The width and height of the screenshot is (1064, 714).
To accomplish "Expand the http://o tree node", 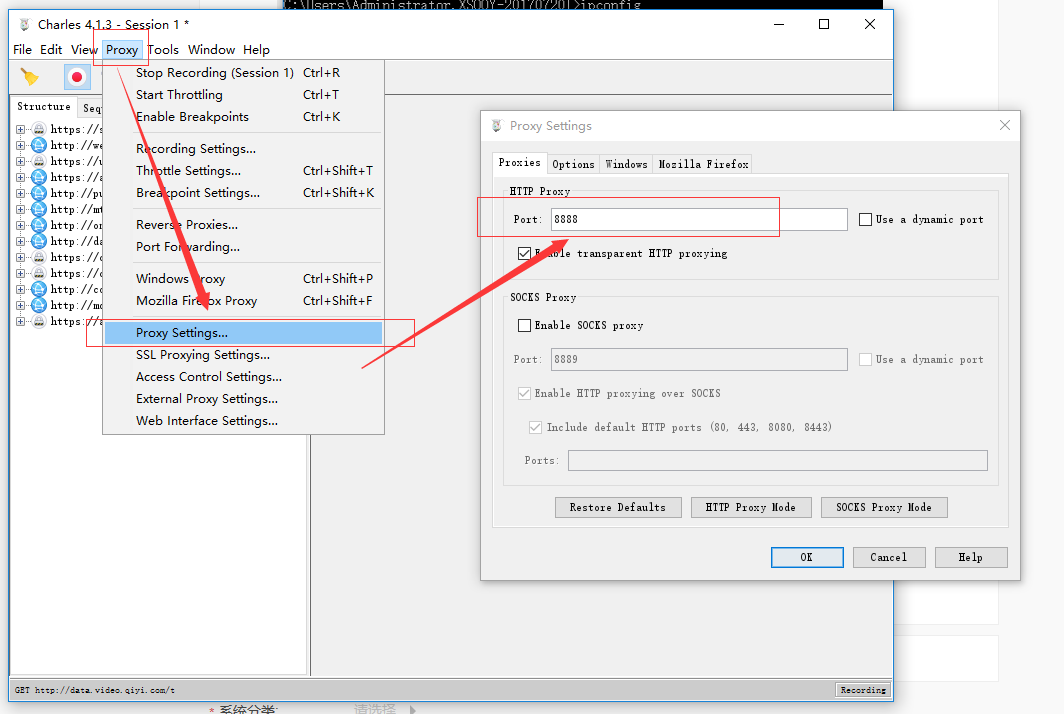I will (x=20, y=225).
